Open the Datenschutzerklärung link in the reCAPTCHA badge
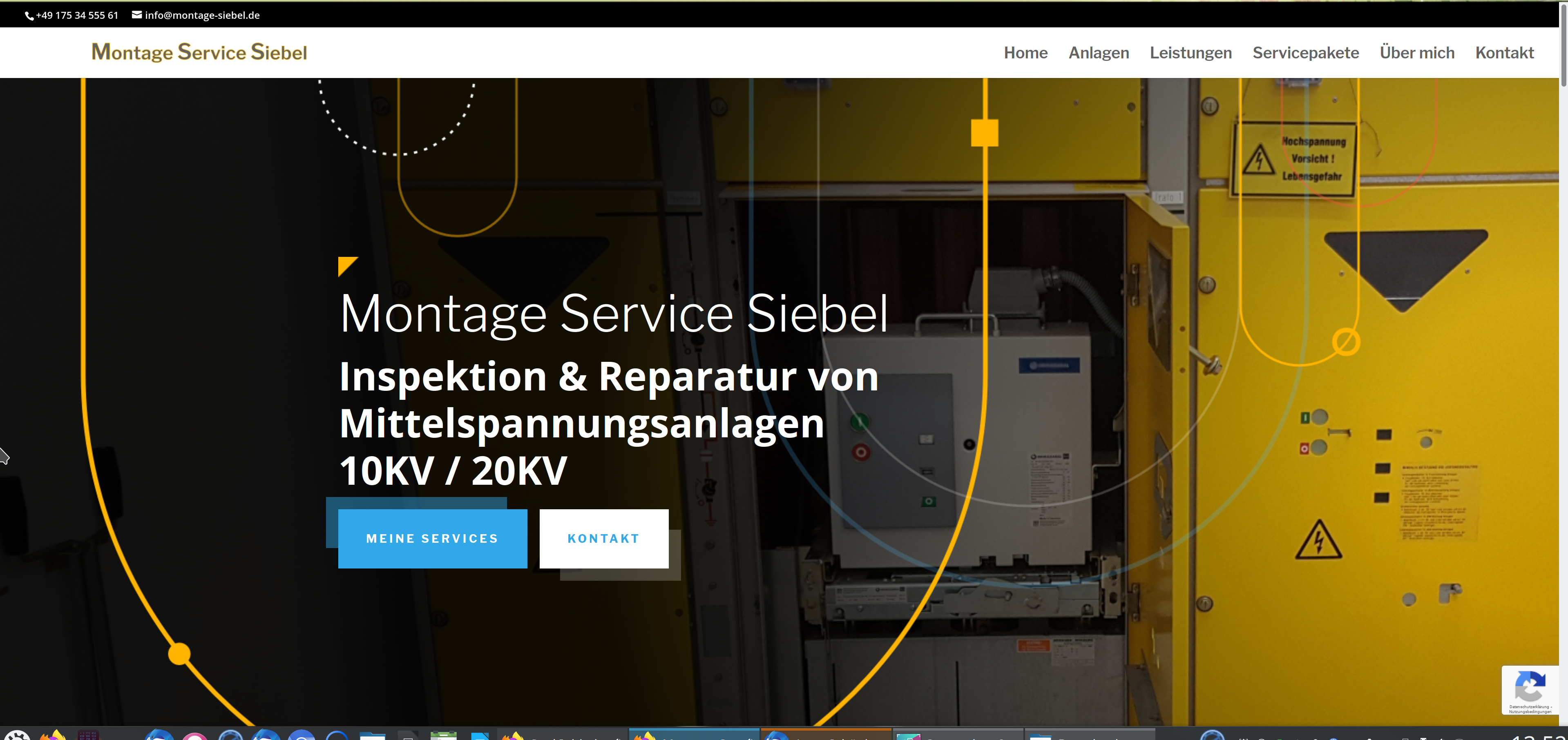 [x=1528, y=707]
